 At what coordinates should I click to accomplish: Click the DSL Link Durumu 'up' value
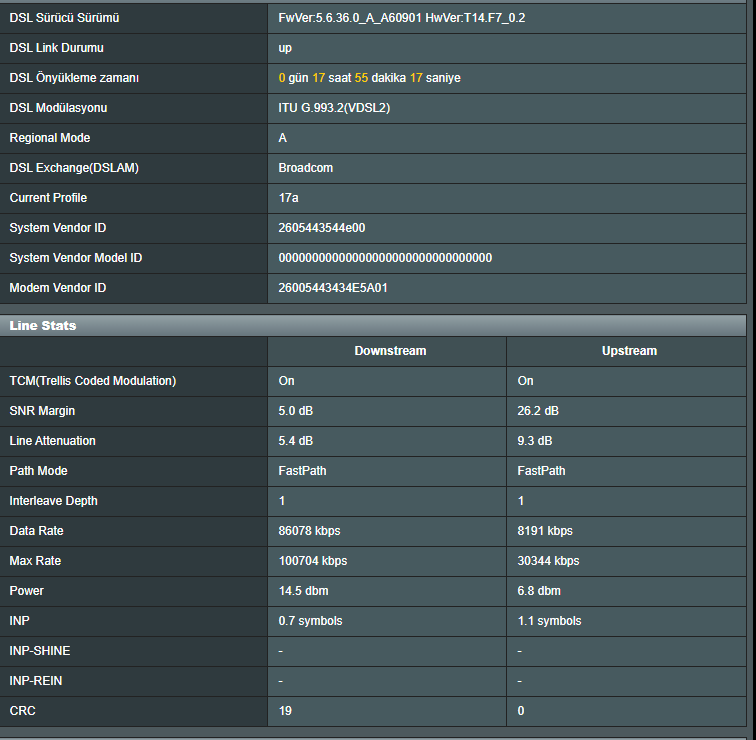point(285,48)
